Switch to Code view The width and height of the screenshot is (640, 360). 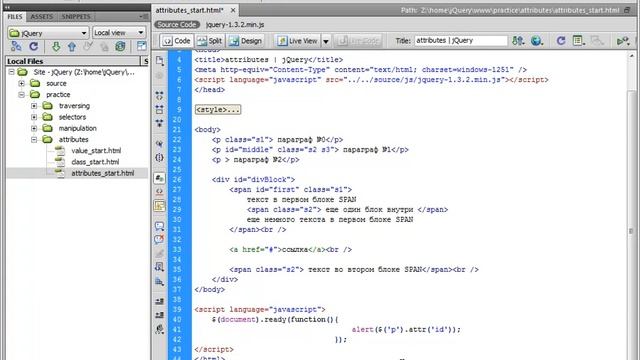point(177,41)
